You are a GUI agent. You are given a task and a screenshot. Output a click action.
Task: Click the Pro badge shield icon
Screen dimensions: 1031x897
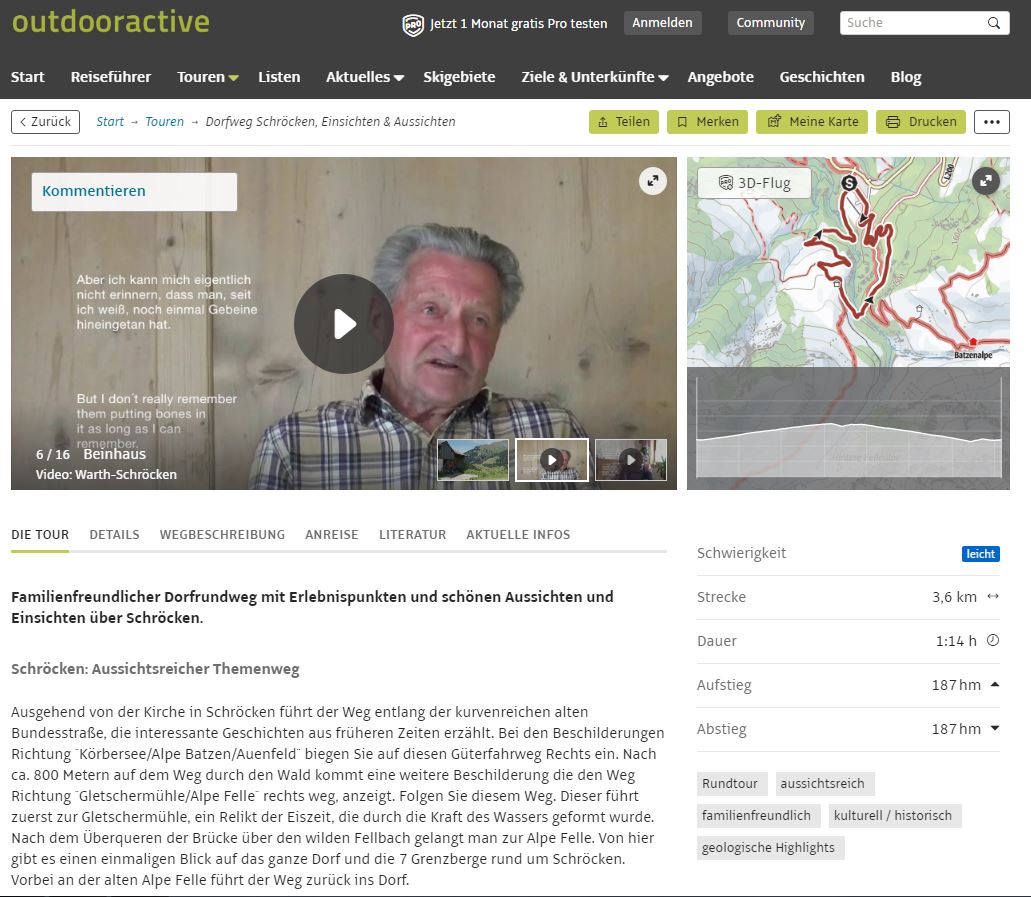pos(413,24)
